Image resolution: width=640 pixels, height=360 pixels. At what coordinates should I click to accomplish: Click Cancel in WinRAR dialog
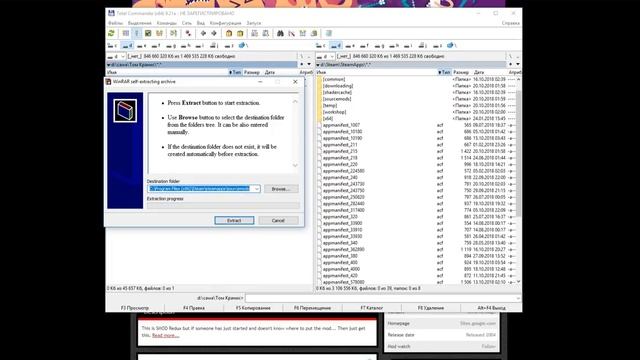point(278,220)
